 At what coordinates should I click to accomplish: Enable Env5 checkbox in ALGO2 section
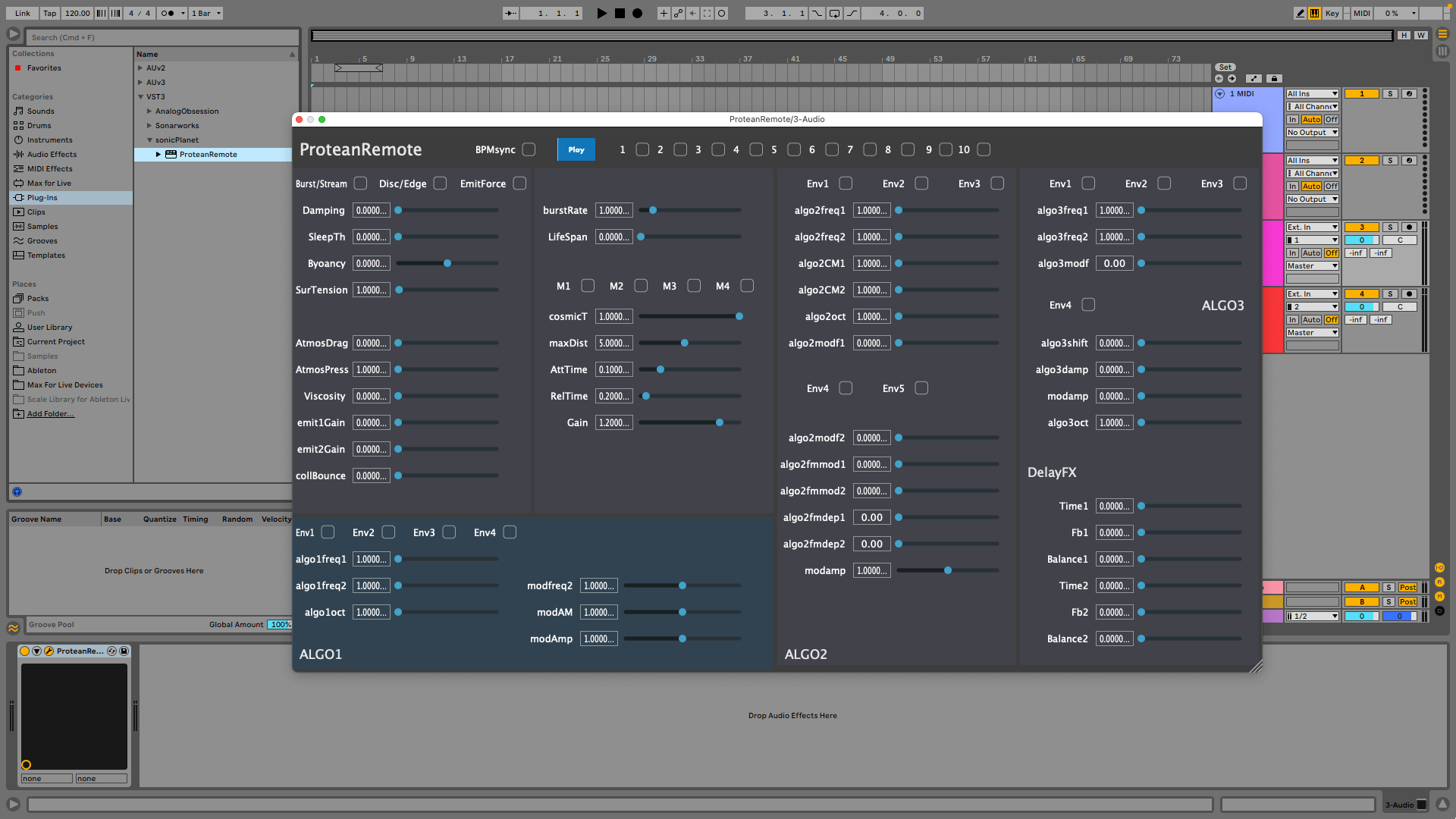921,388
